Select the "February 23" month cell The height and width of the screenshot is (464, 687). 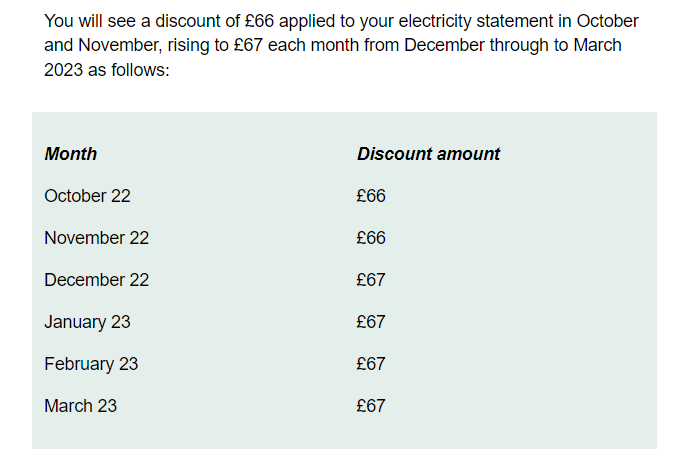pos(91,364)
